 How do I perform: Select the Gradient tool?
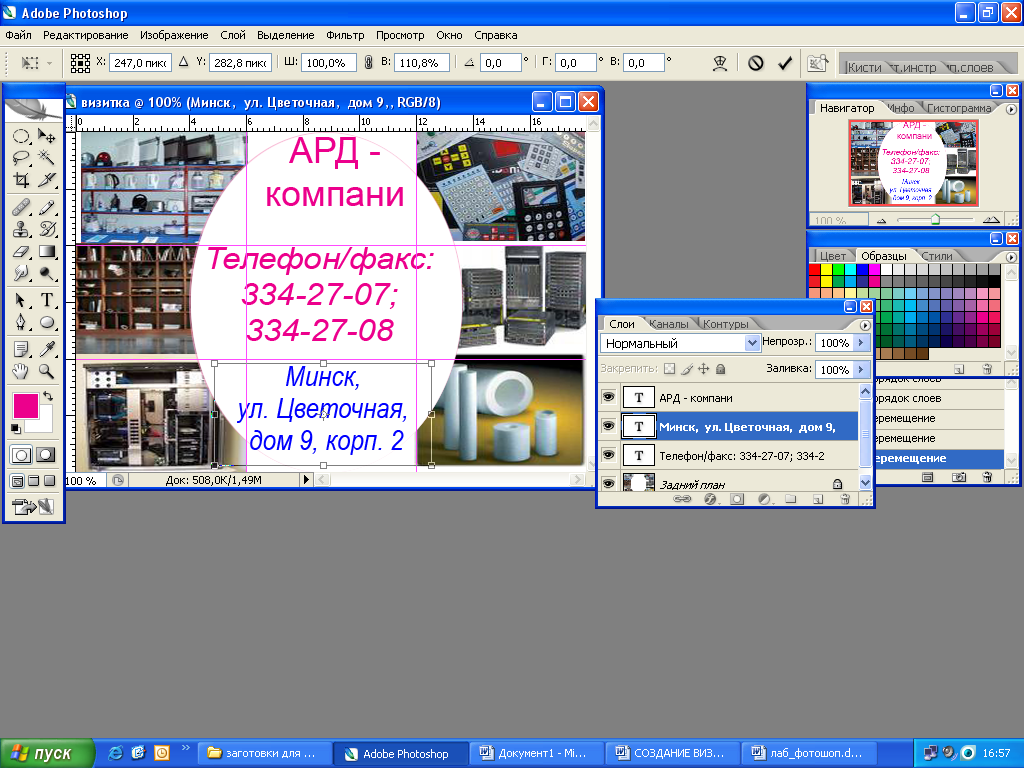46,251
